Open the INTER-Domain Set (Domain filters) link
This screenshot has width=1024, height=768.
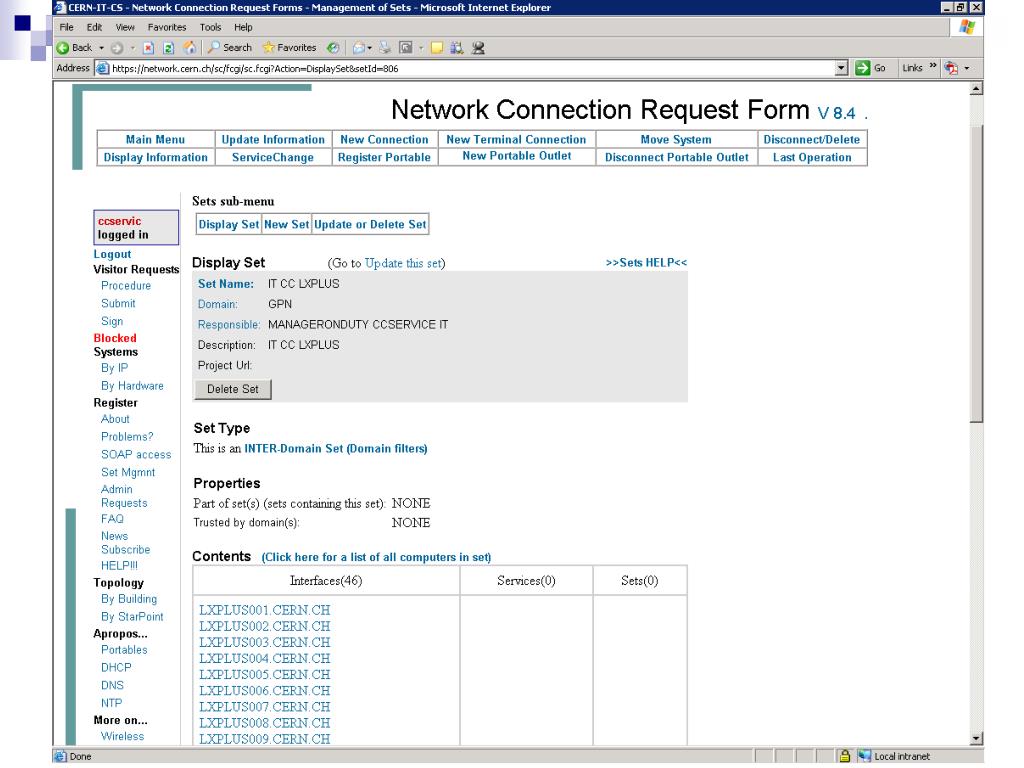[336, 449]
